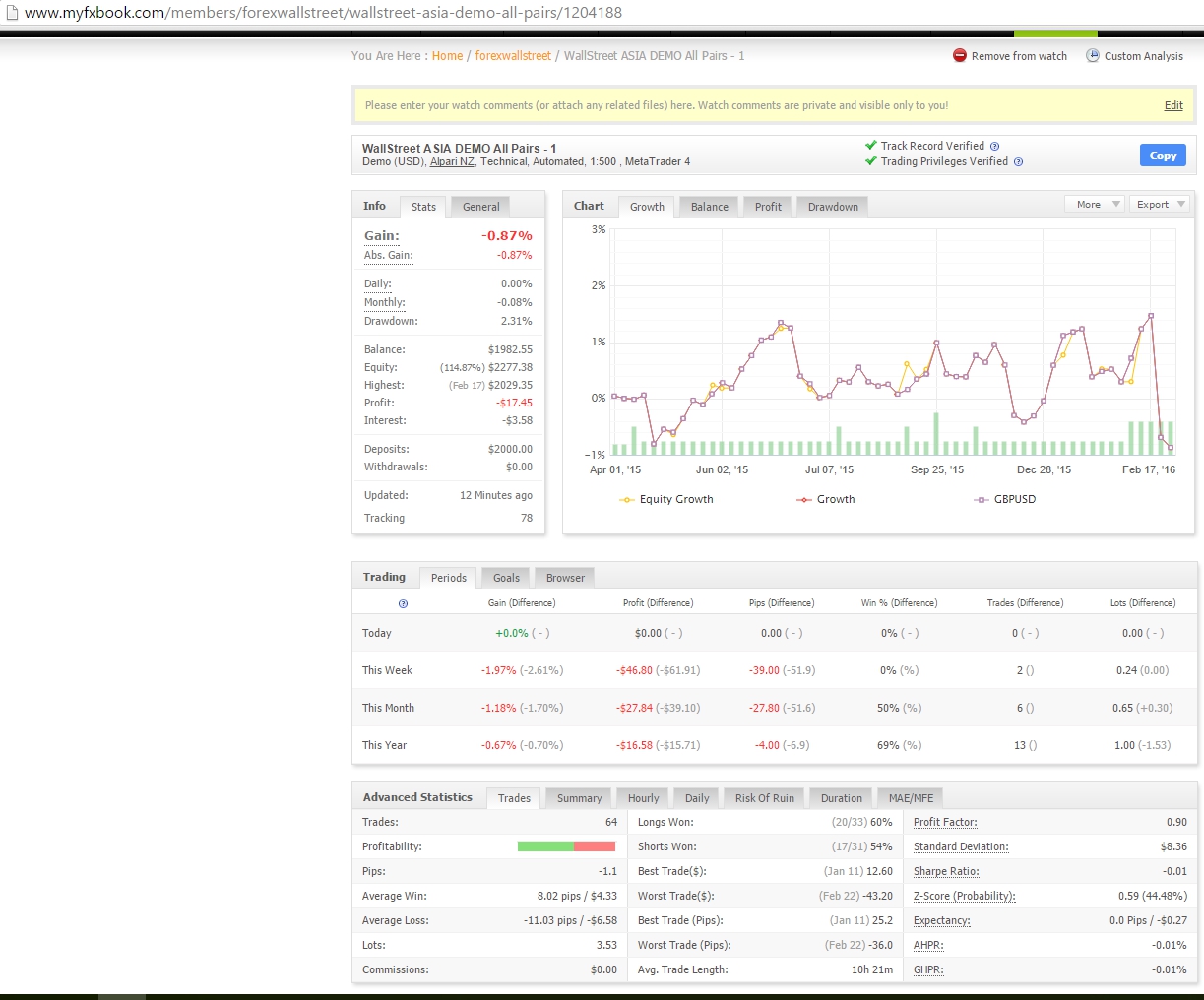1204x1000 pixels.
Task: Click the Expectancy label
Action: tap(941, 920)
